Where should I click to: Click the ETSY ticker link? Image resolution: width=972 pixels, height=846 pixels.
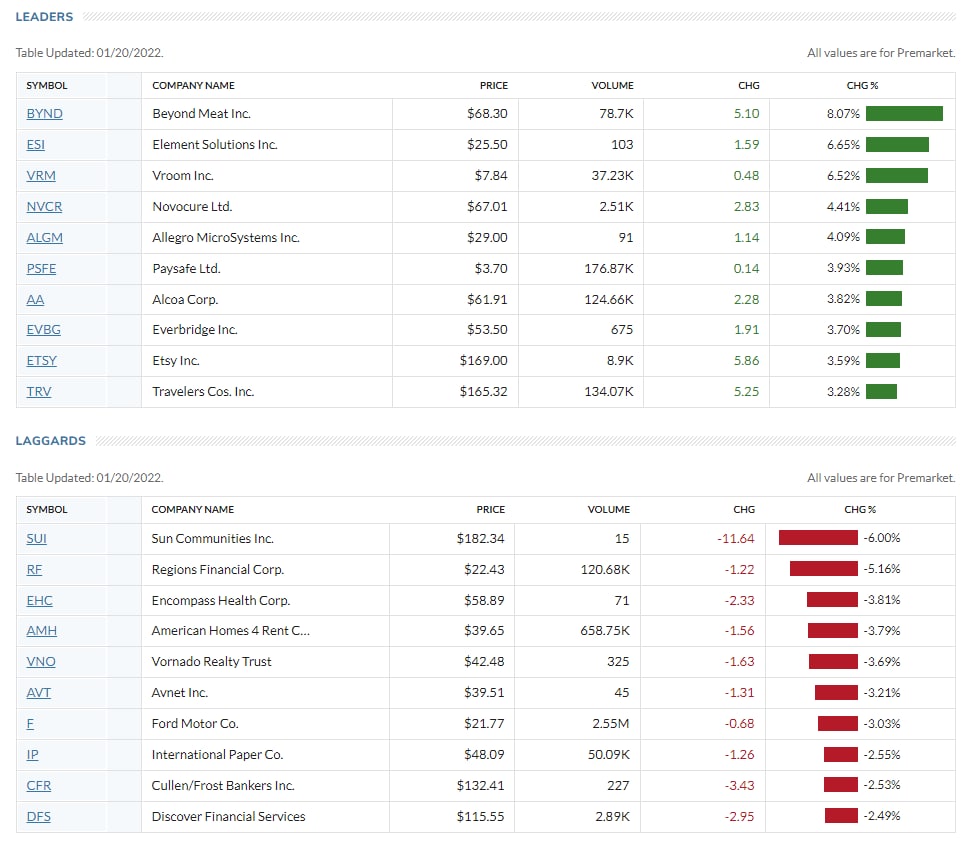point(42,361)
